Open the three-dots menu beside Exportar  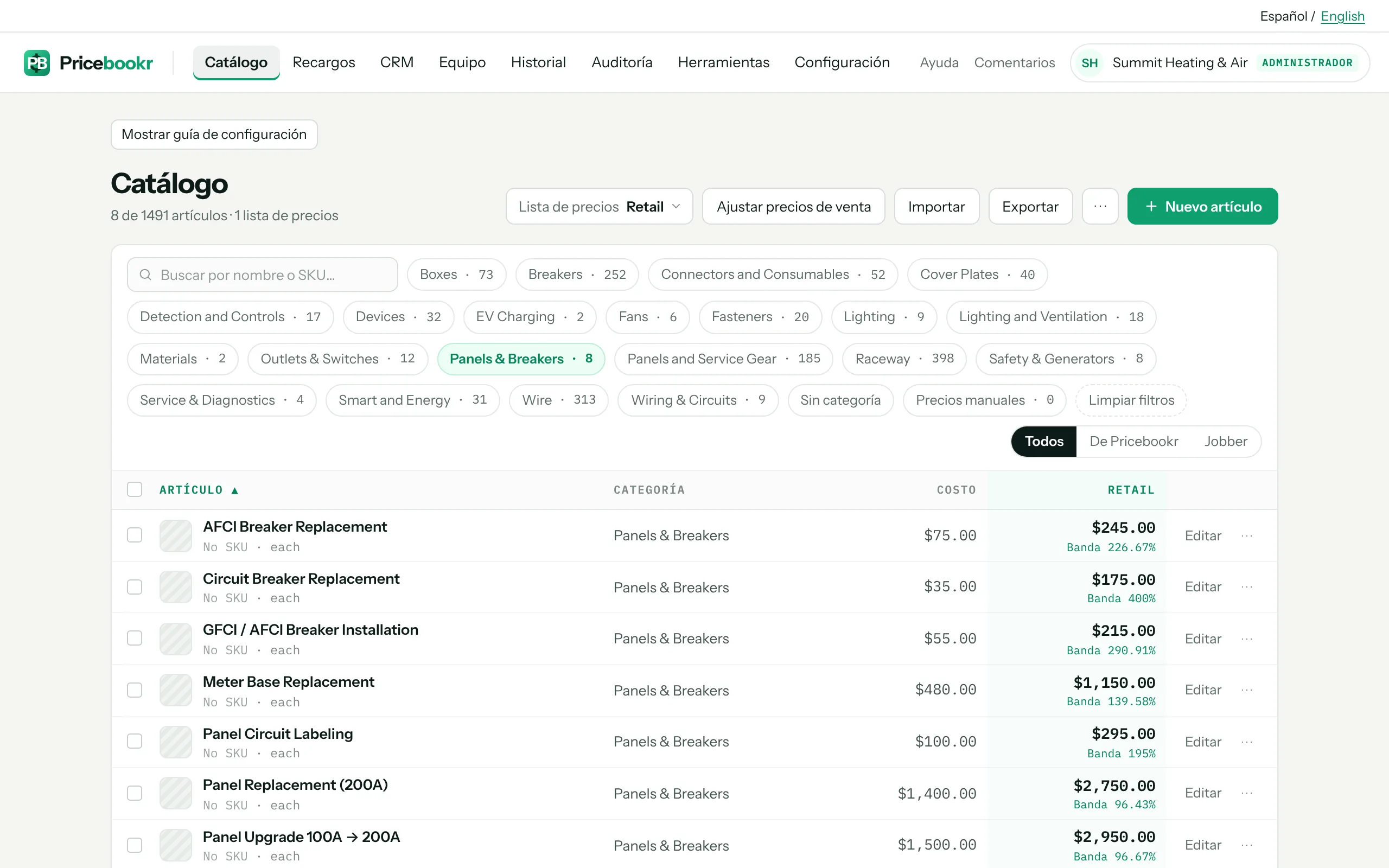pyautogui.click(x=1100, y=206)
